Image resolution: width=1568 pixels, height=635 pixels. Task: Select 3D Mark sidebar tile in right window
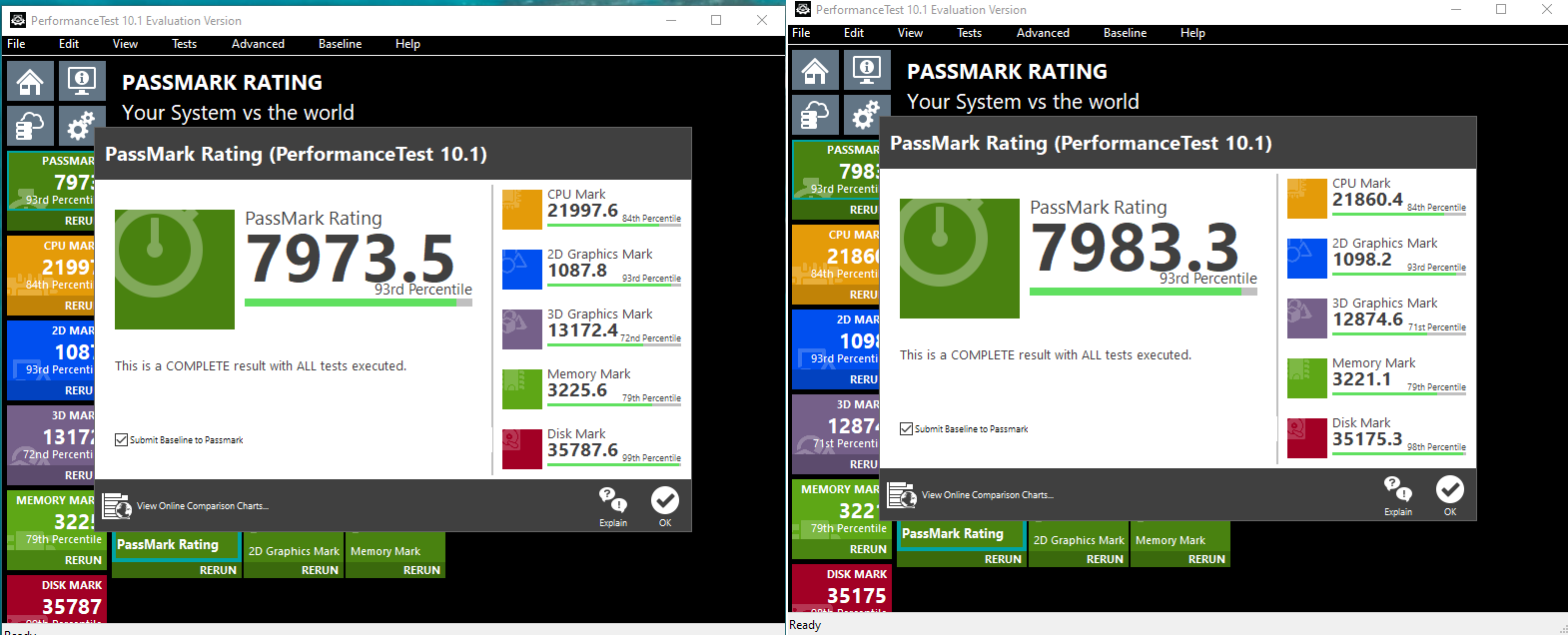836,433
